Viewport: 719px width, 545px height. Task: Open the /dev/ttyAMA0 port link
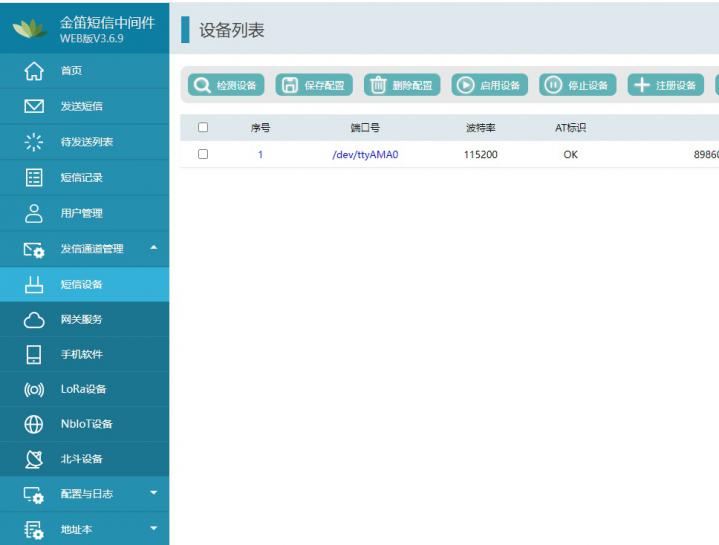pyautogui.click(x=365, y=155)
